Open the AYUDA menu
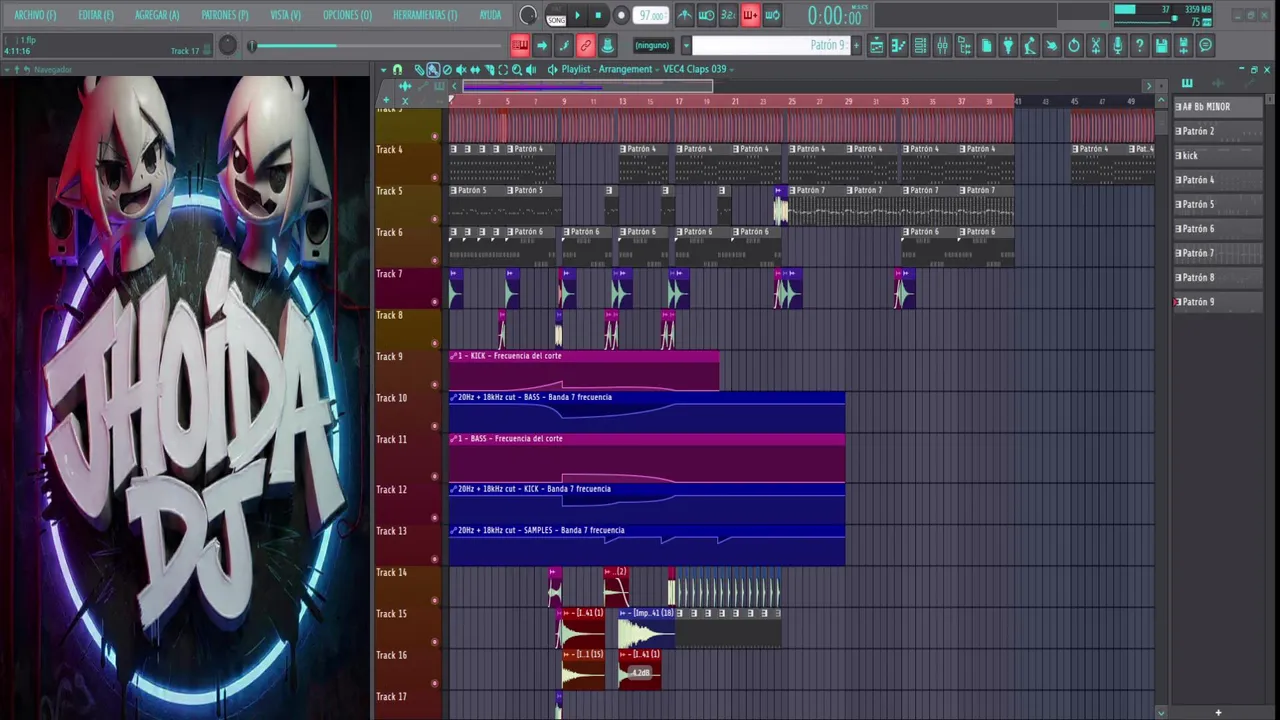This screenshot has width=1280, height=720. click(490, 15)
